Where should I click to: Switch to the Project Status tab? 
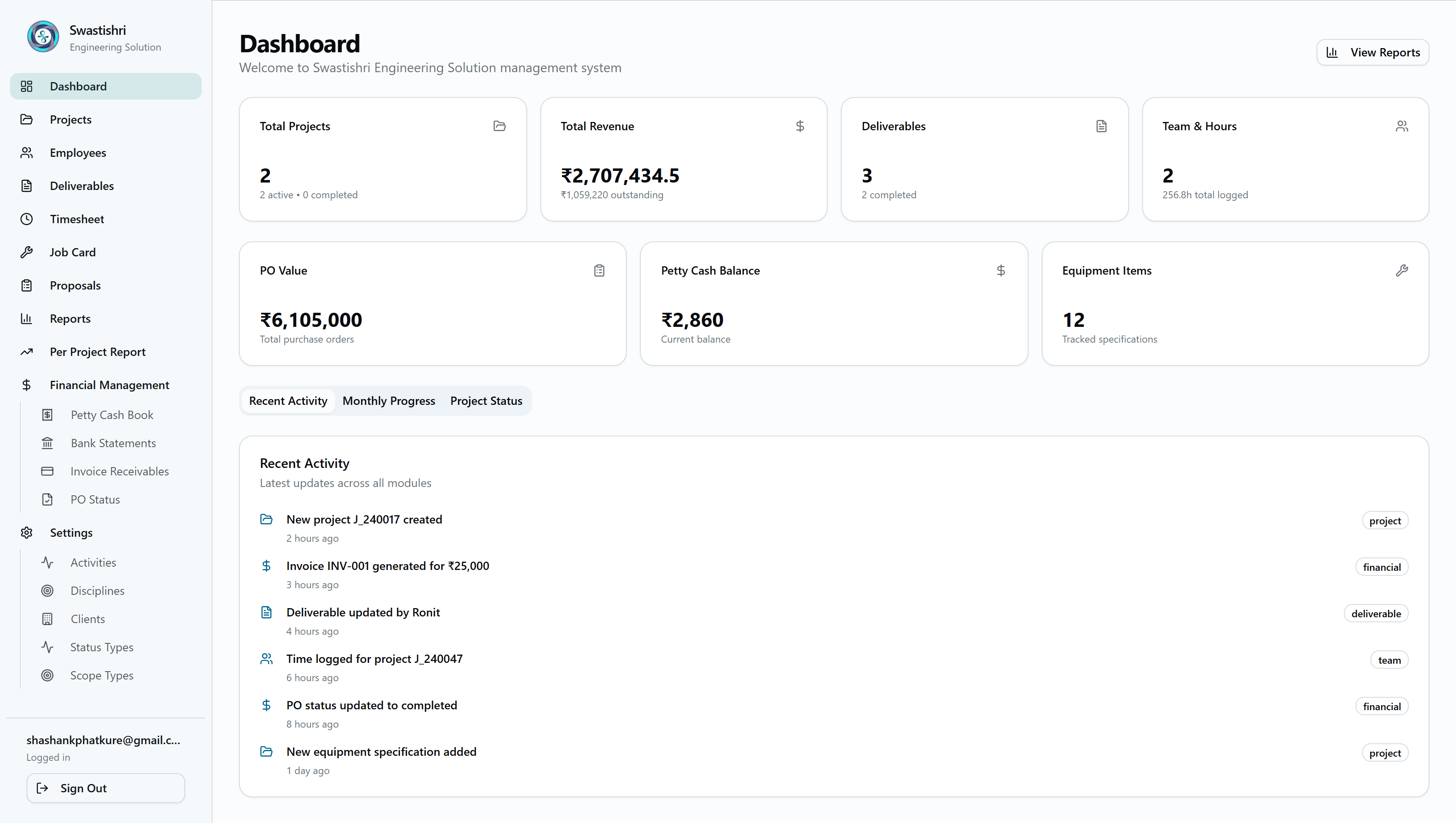pyautogui.click(x=486, y=401)
